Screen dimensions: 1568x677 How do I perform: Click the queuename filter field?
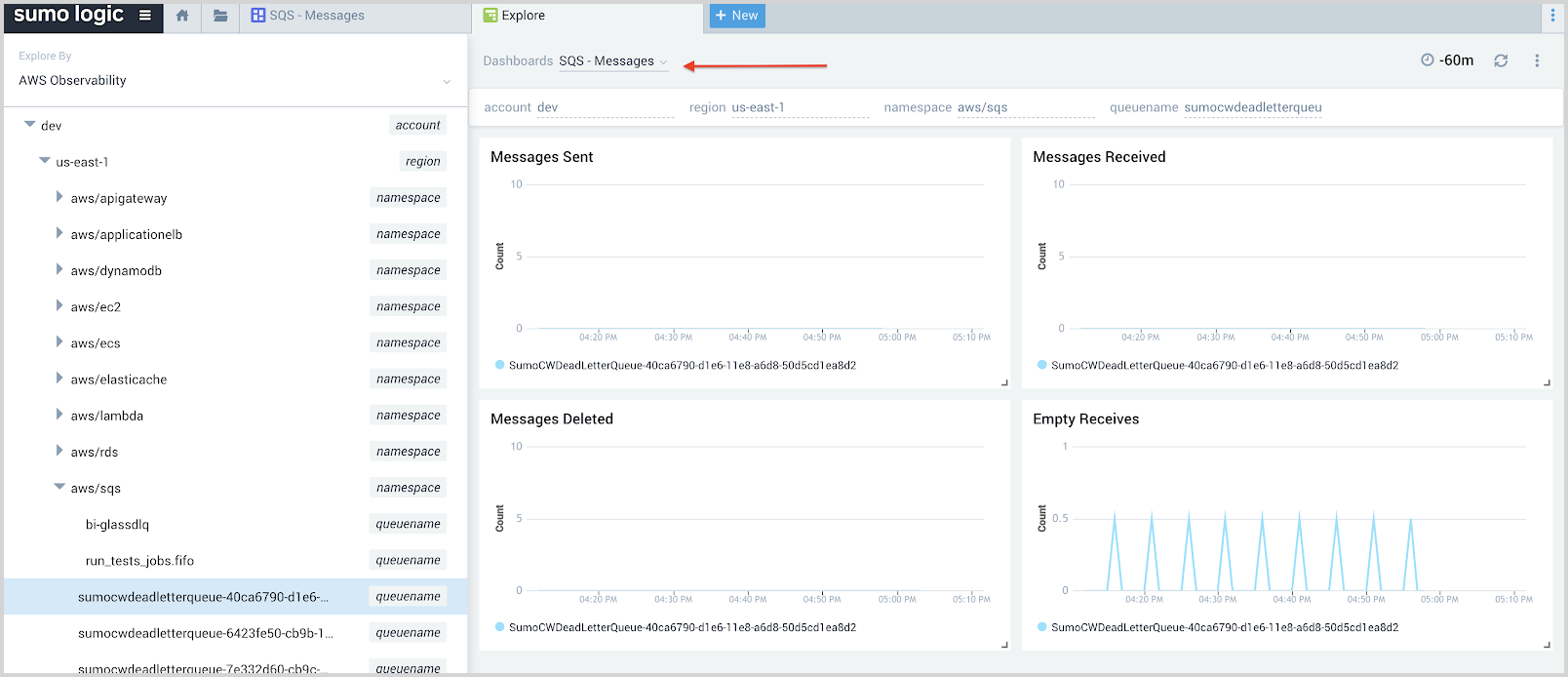tap(1252, 108)
